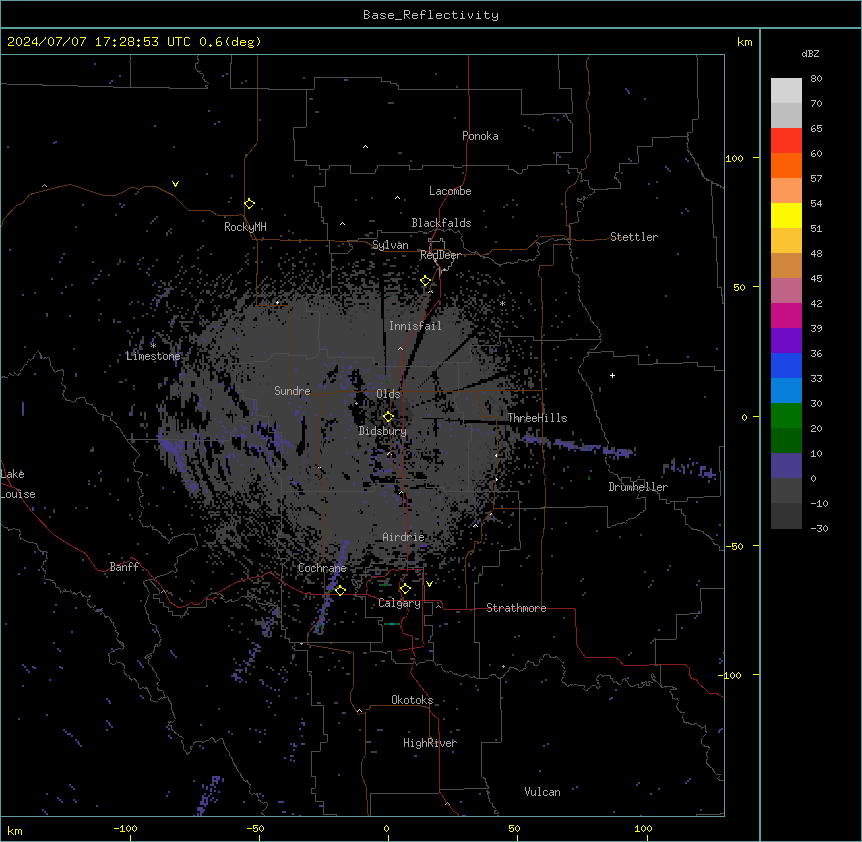This screenshot has height=842, width=862.
Task: Click the blue 36 dBZ color swatch
Action: click(x=786, y=365)
